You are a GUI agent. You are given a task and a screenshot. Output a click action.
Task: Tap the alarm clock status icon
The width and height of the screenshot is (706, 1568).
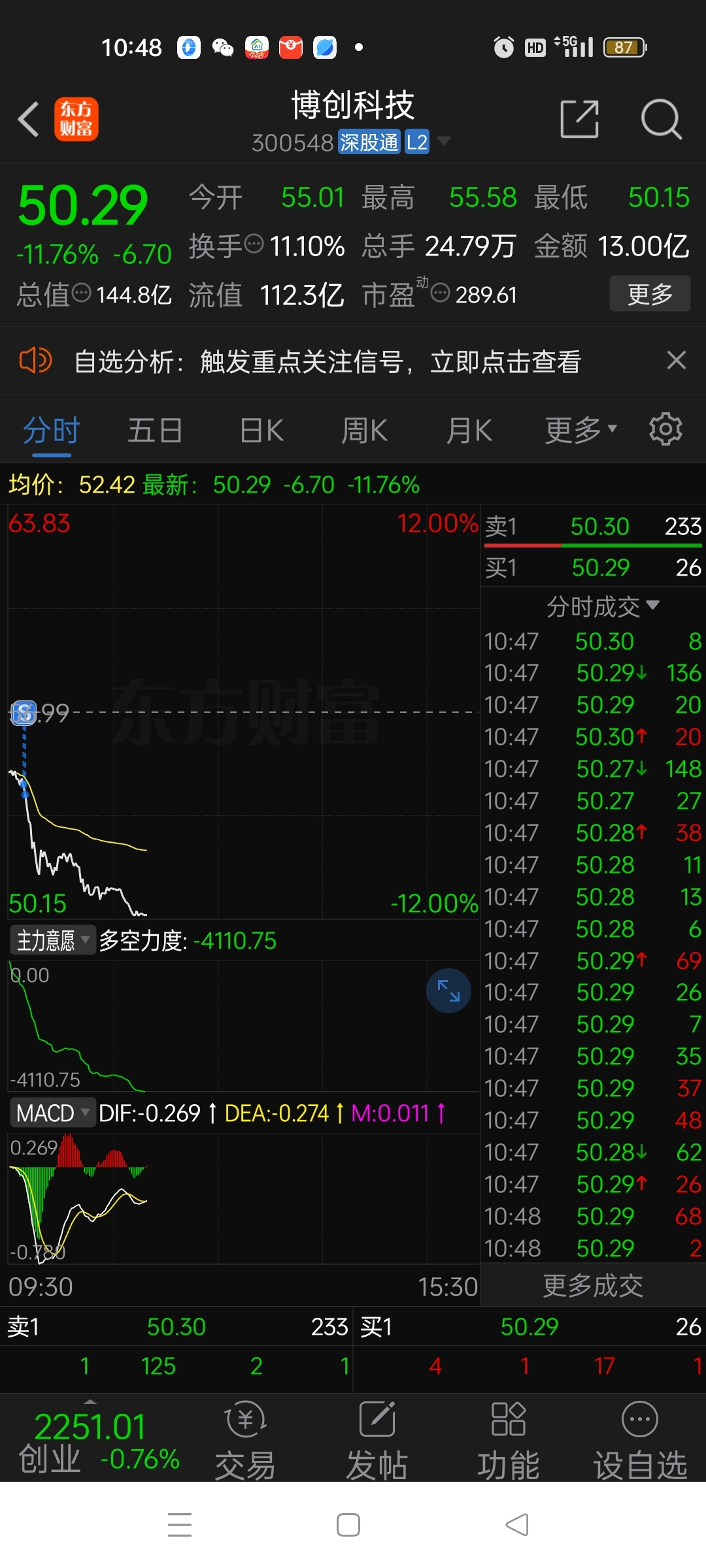[x=503, y=47]
